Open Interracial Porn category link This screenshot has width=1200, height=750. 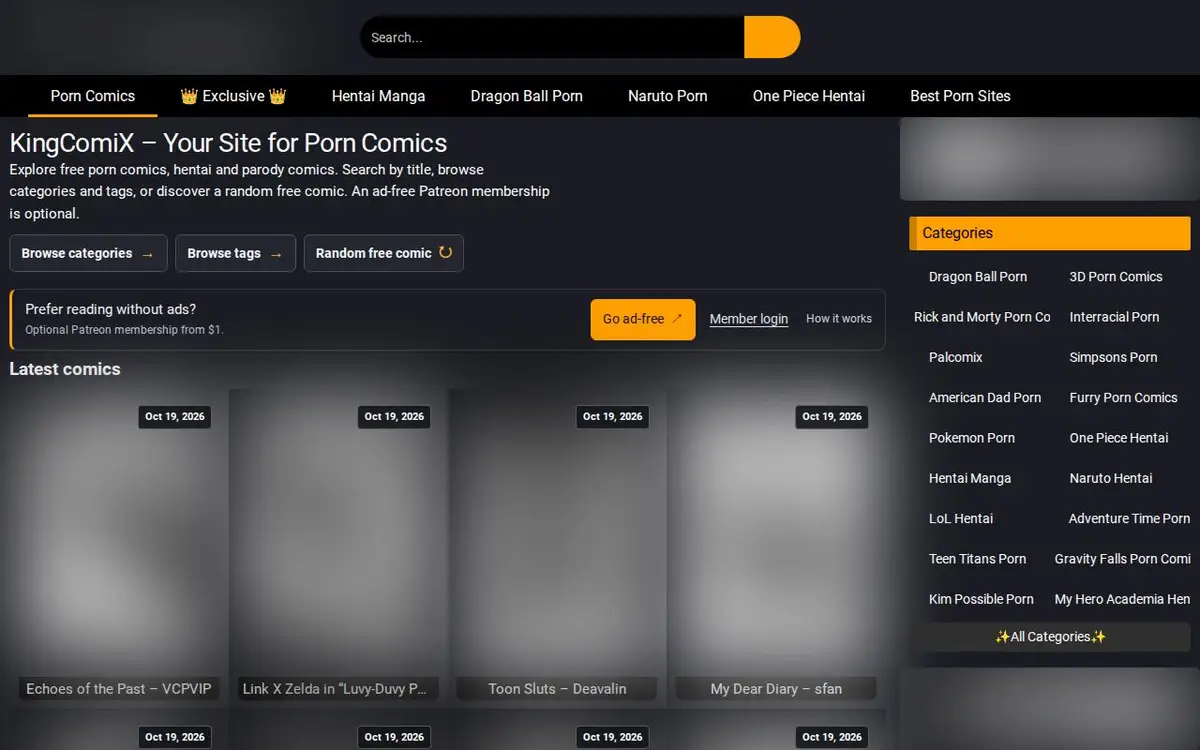1114,317
